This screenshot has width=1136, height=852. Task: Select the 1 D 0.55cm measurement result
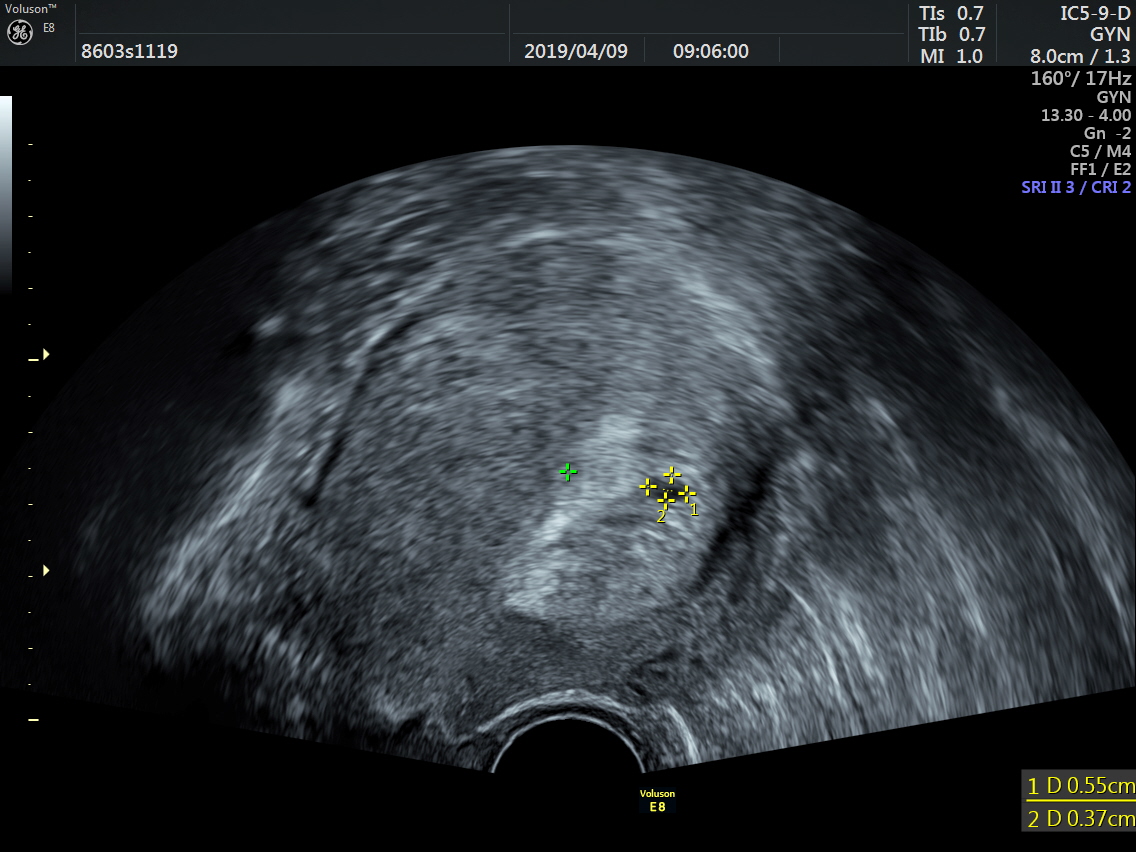pyautogui.click(x=1080, y=786)
